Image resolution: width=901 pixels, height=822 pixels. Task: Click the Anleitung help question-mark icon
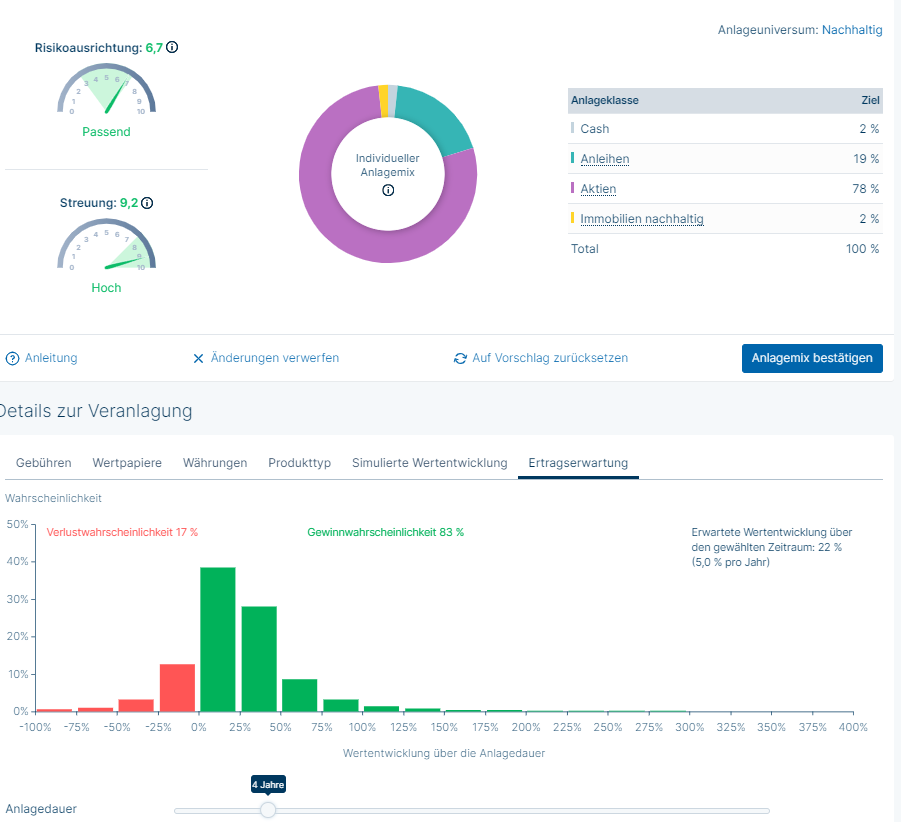click(13, 358)
